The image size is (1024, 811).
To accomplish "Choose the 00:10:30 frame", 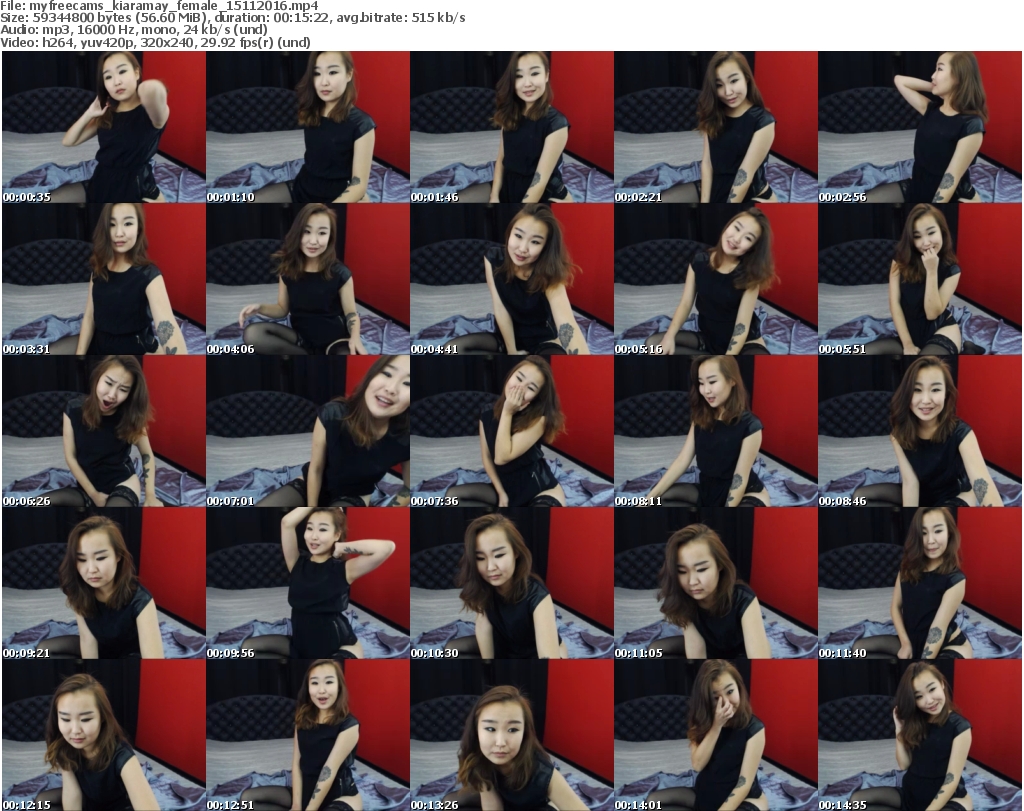I will [512, 584].
